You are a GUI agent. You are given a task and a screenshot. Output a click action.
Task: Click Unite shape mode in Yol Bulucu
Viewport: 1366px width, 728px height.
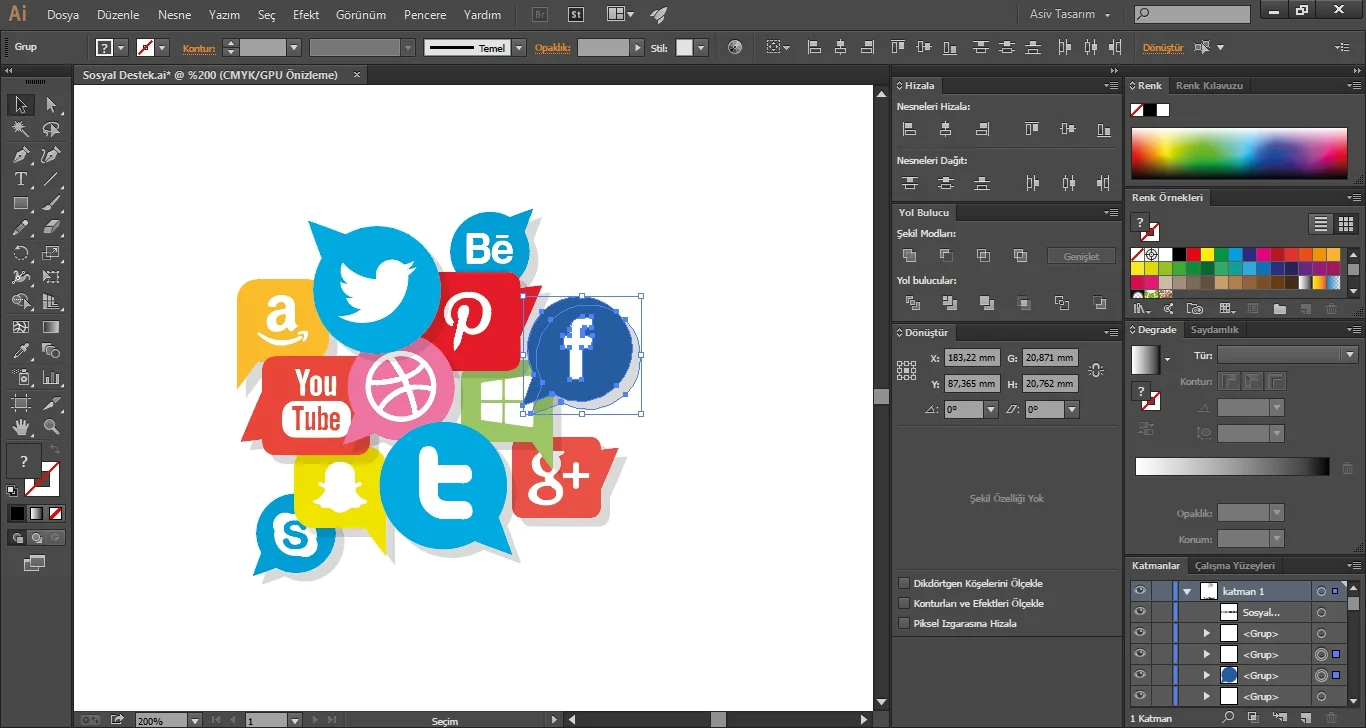point(909,256)
